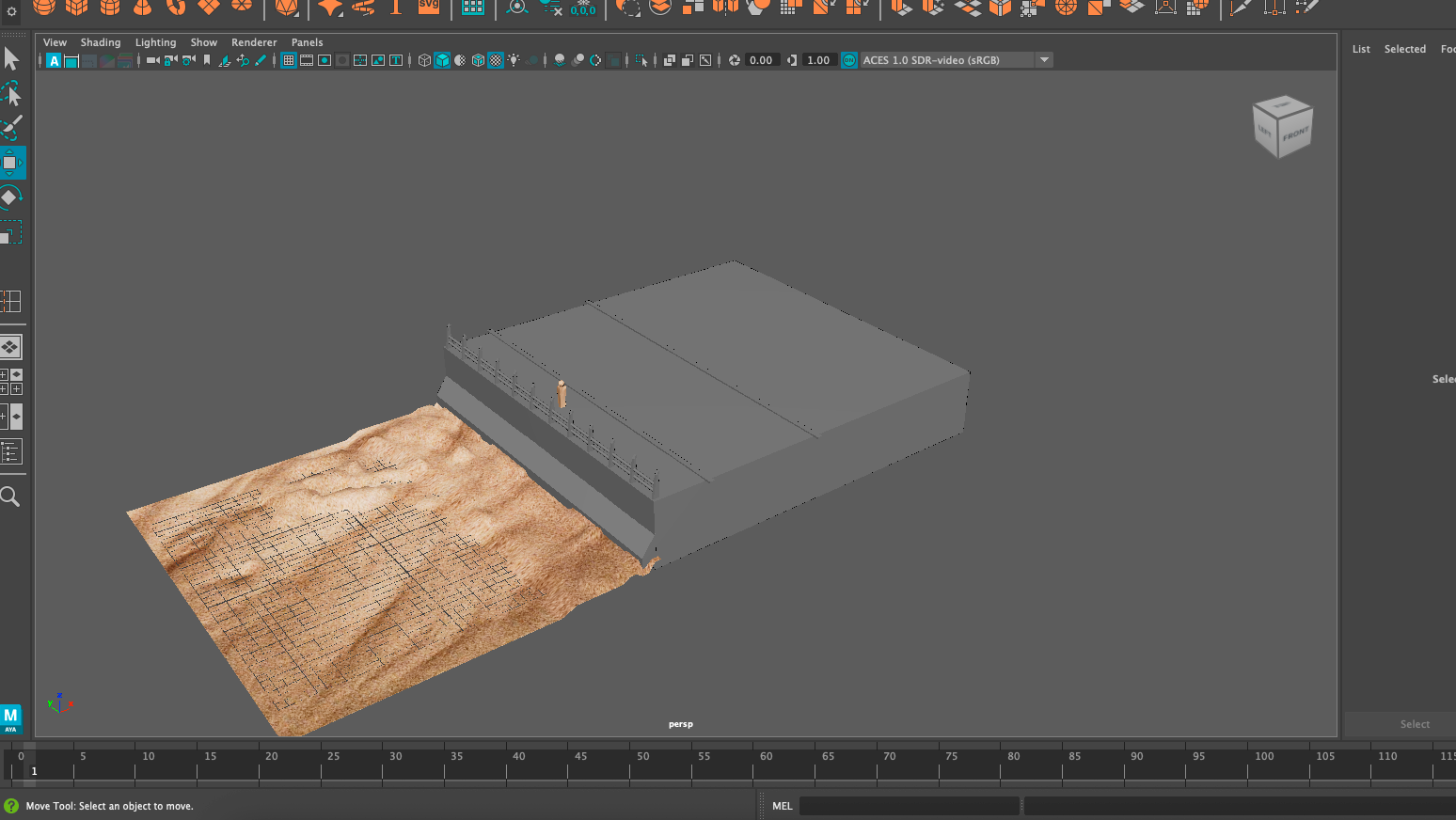
Task: Toggle the A panel toolbar button
Action: (54, 60)
